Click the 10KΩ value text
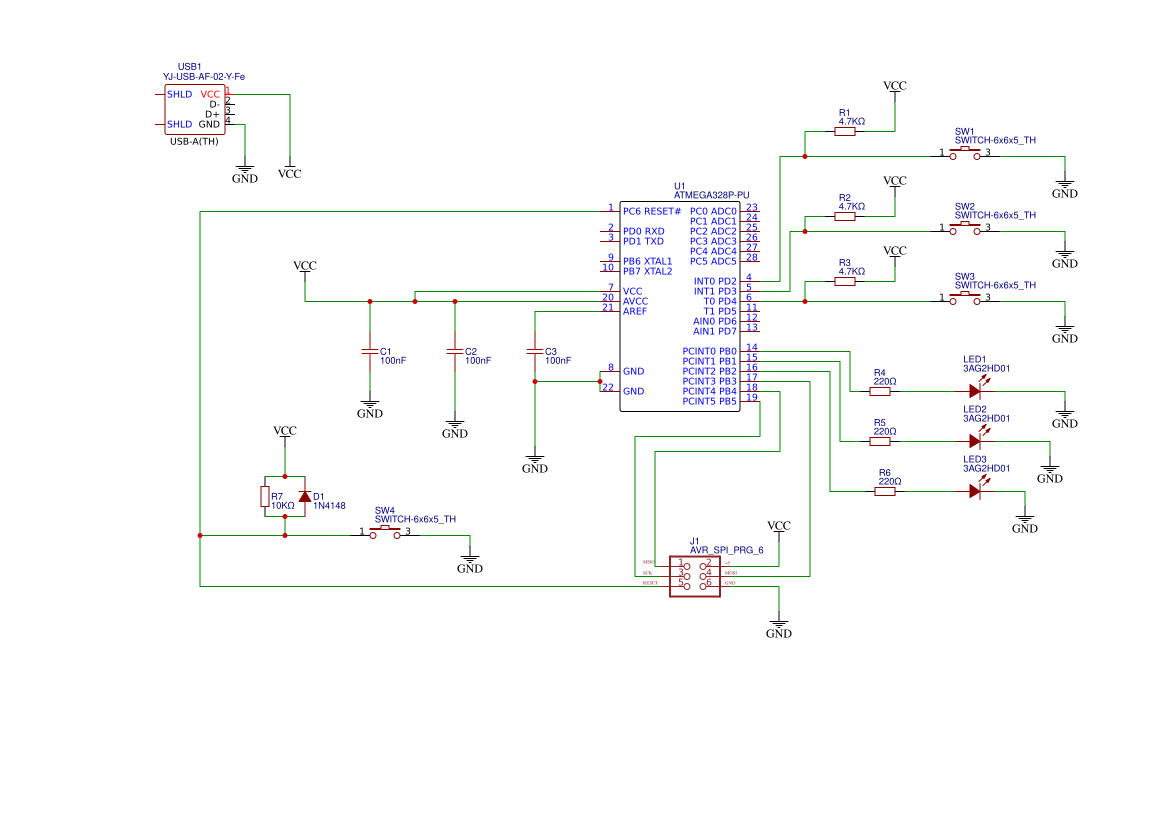The image size is (1169, 827). tap(283, 506)
